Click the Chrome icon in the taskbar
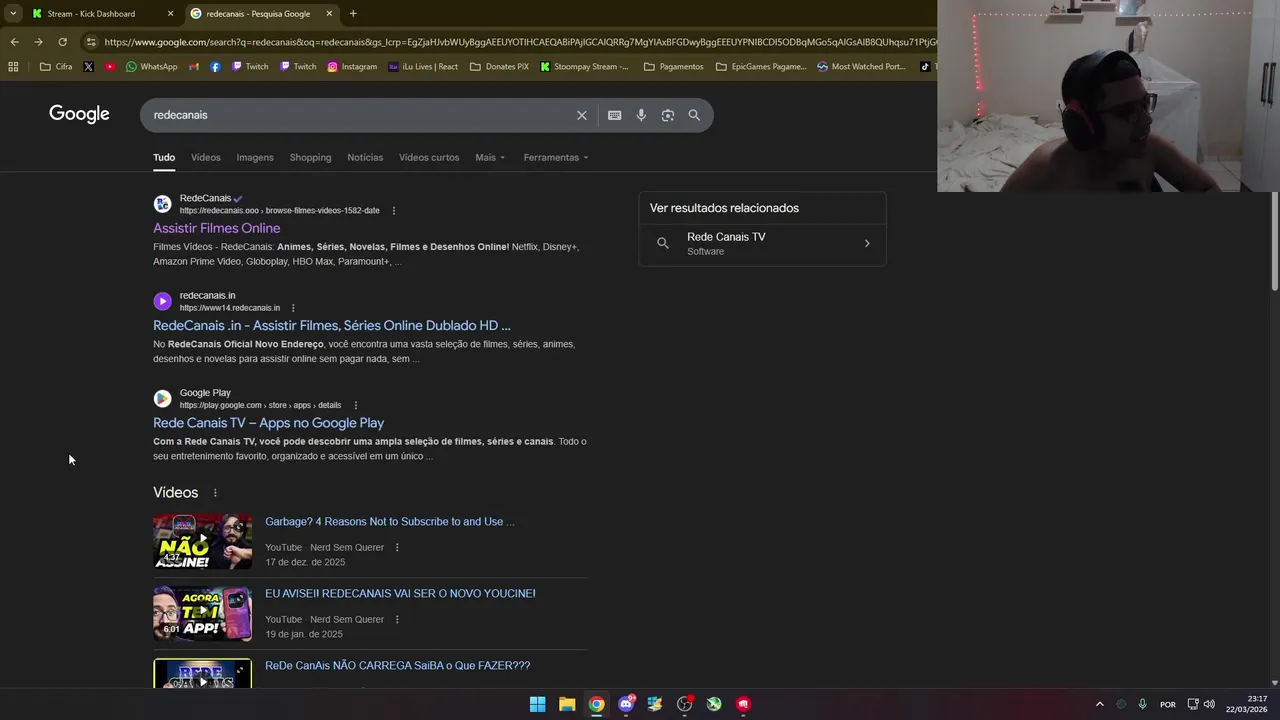 (x=596, y=704)
